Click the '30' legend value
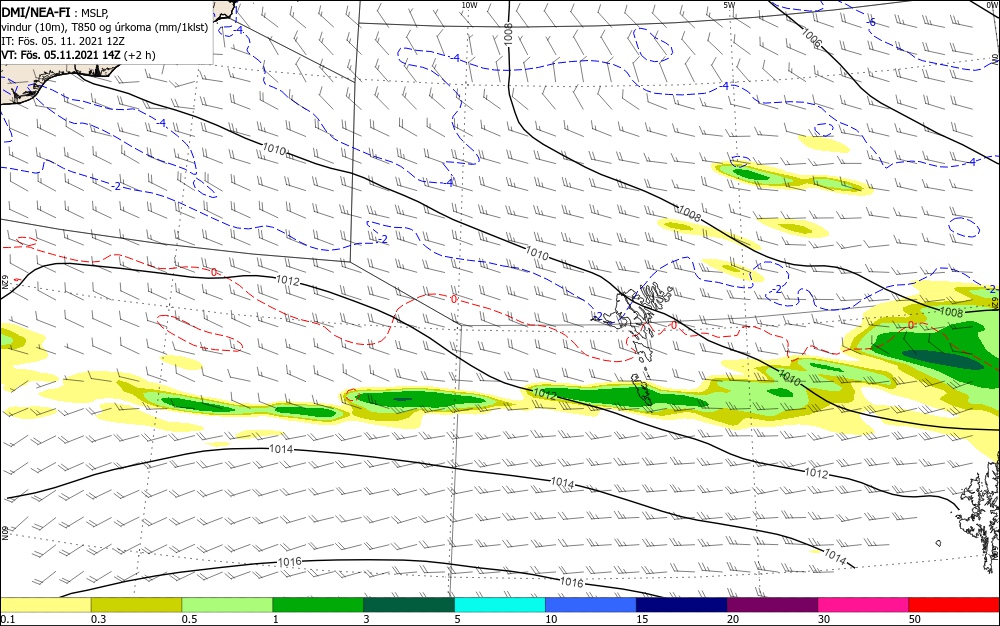Screen dimensions: 1000x626 [824, 619]
